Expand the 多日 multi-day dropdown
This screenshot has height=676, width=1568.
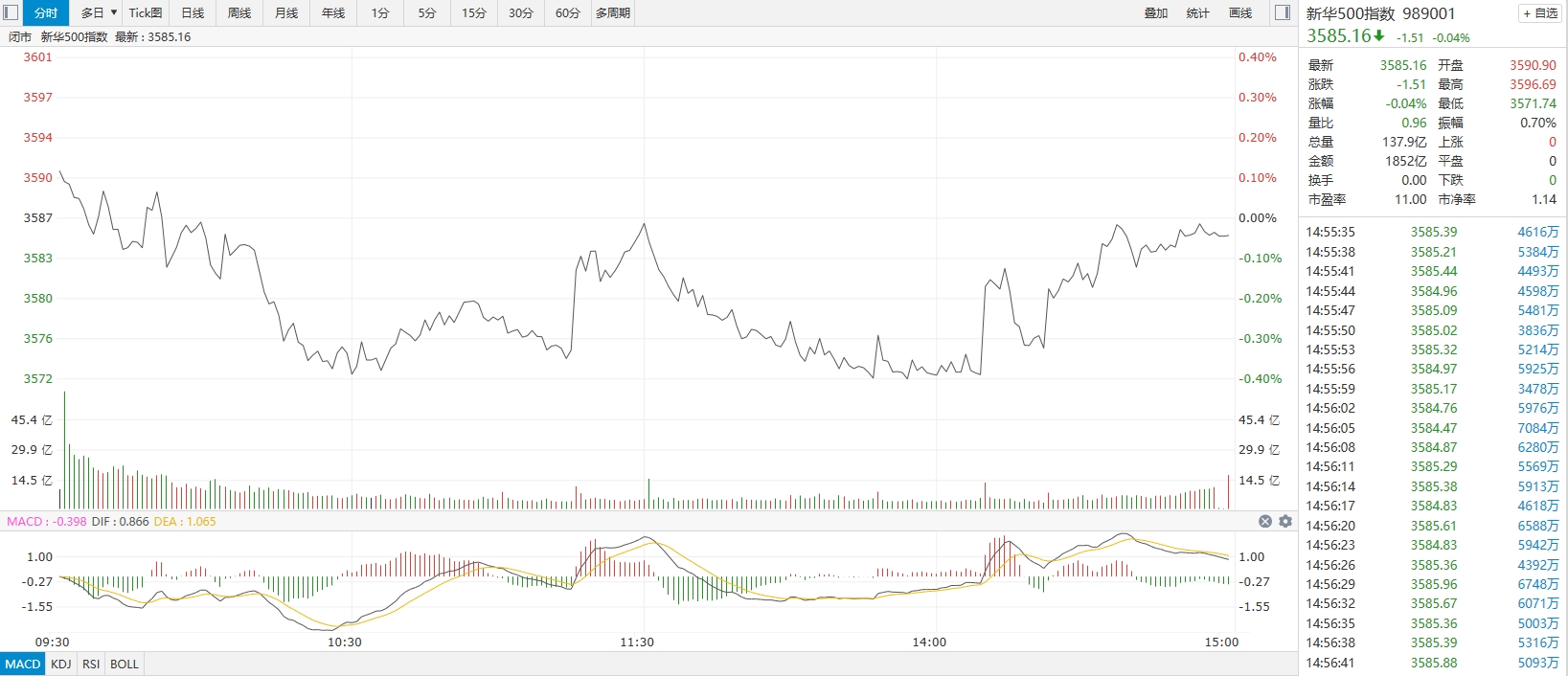click(99, 12)
